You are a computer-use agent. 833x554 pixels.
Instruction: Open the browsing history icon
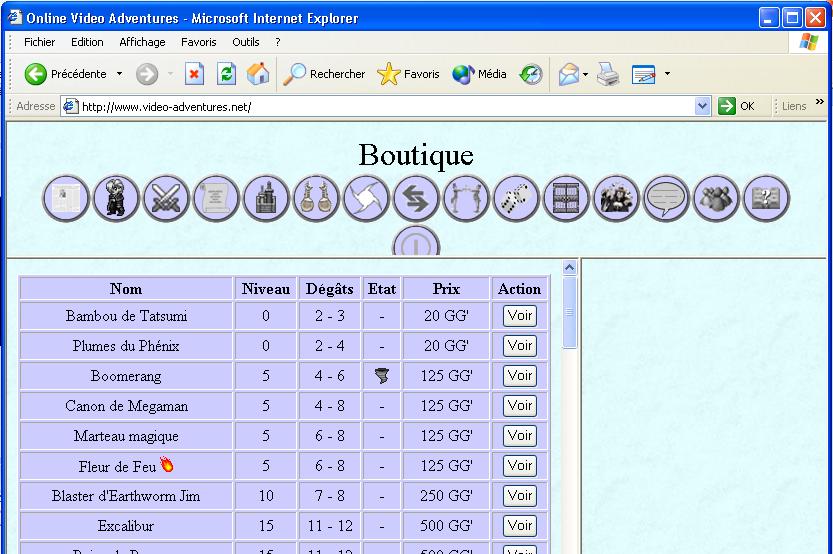531,74
